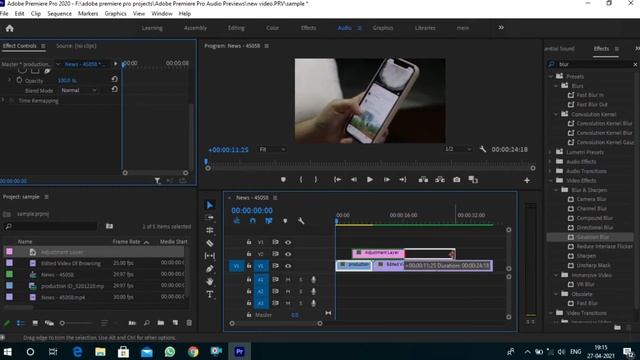Screen dimensions: 640x360
Task: Open the Graphics menu
Action: [116, 13]
